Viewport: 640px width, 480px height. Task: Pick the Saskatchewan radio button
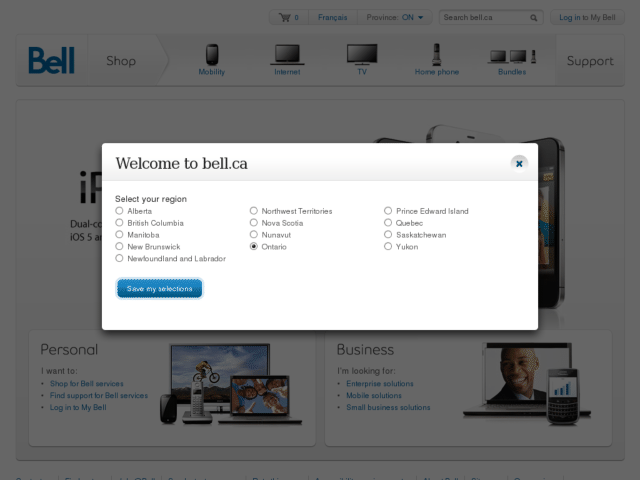388,235
